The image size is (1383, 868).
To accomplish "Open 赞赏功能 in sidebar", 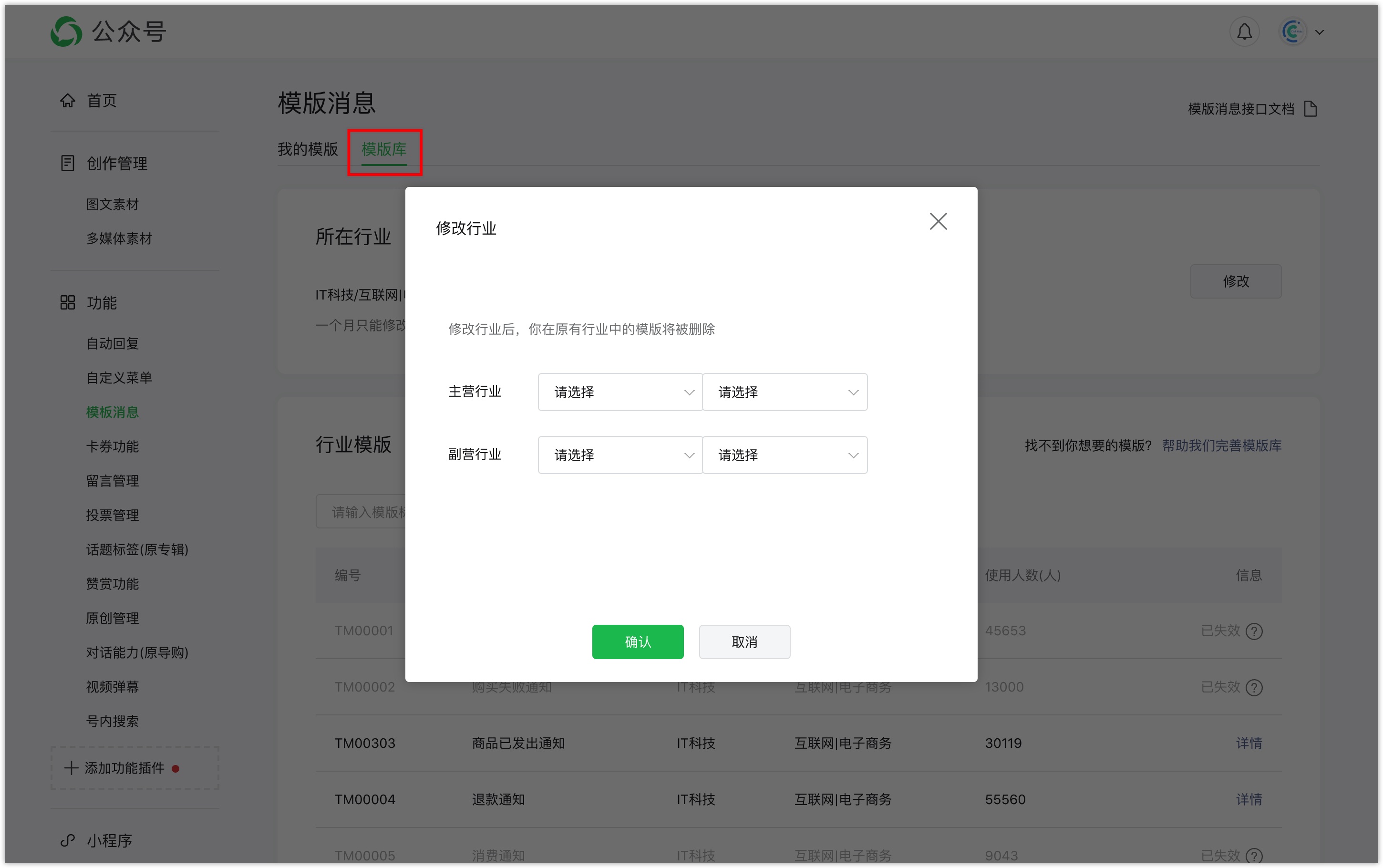I will click(113, 584).
